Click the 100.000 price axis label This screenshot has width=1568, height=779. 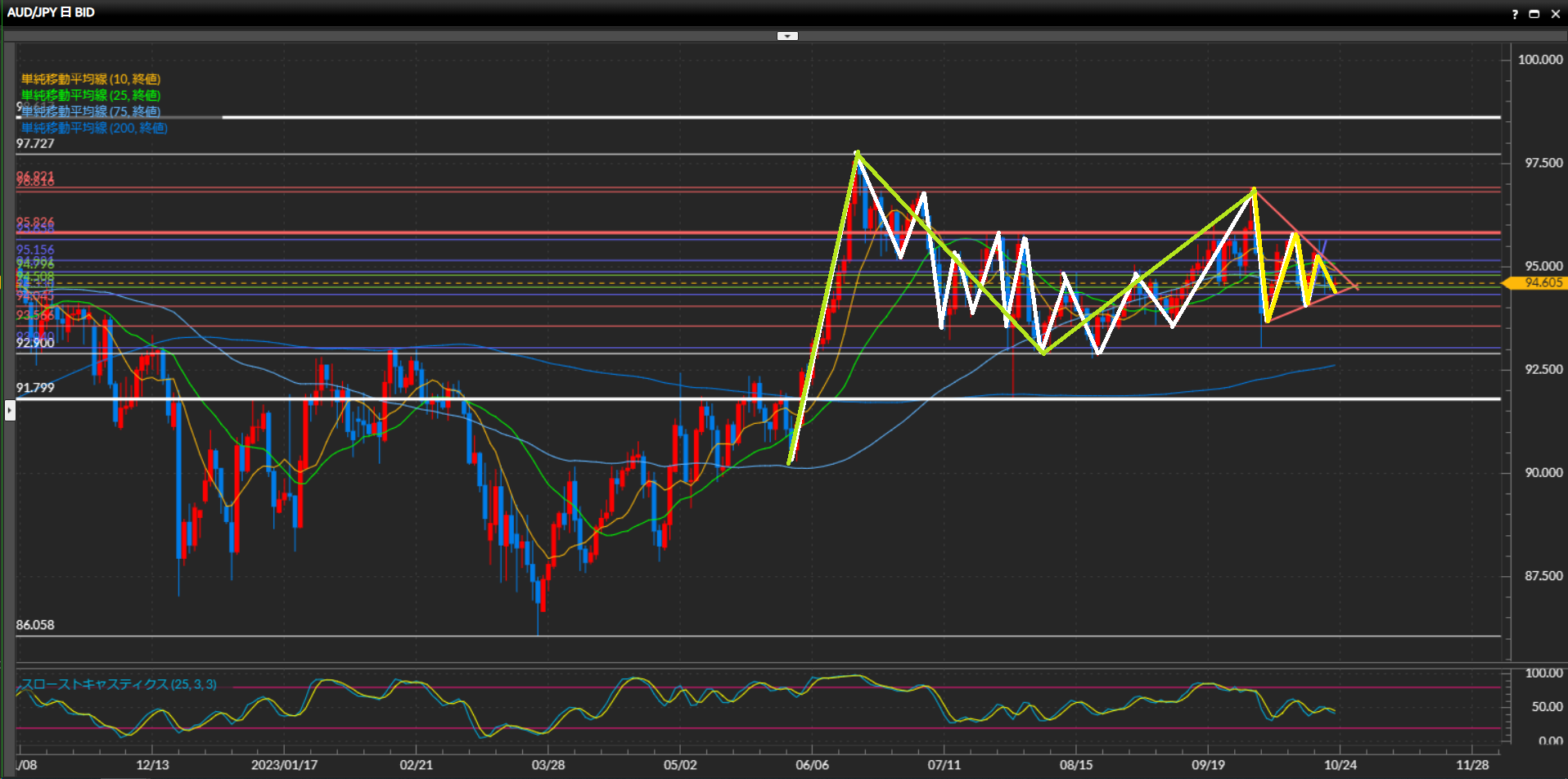coord(1539,59)
